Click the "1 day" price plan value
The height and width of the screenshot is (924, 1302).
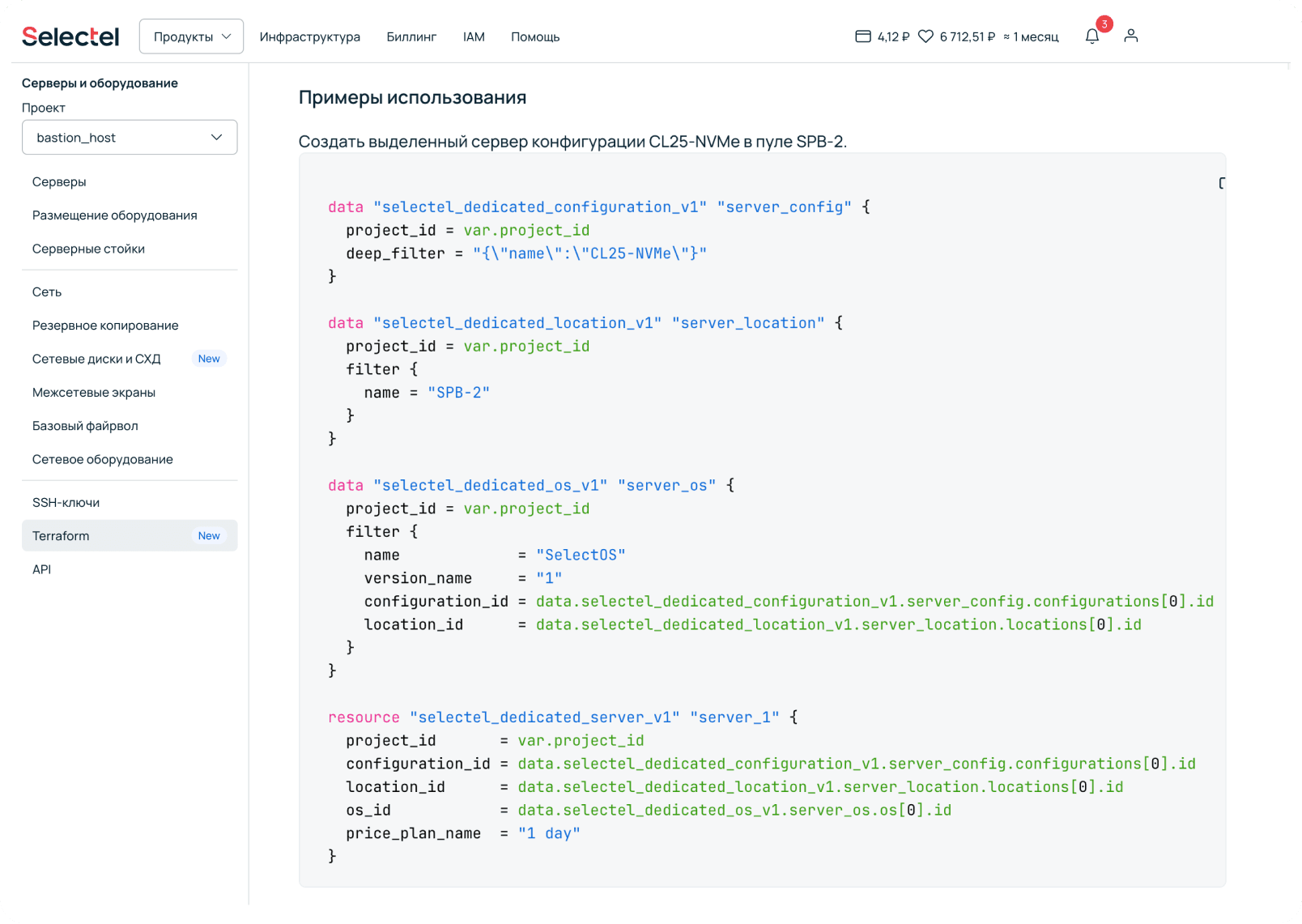click(x=549, y=834)
